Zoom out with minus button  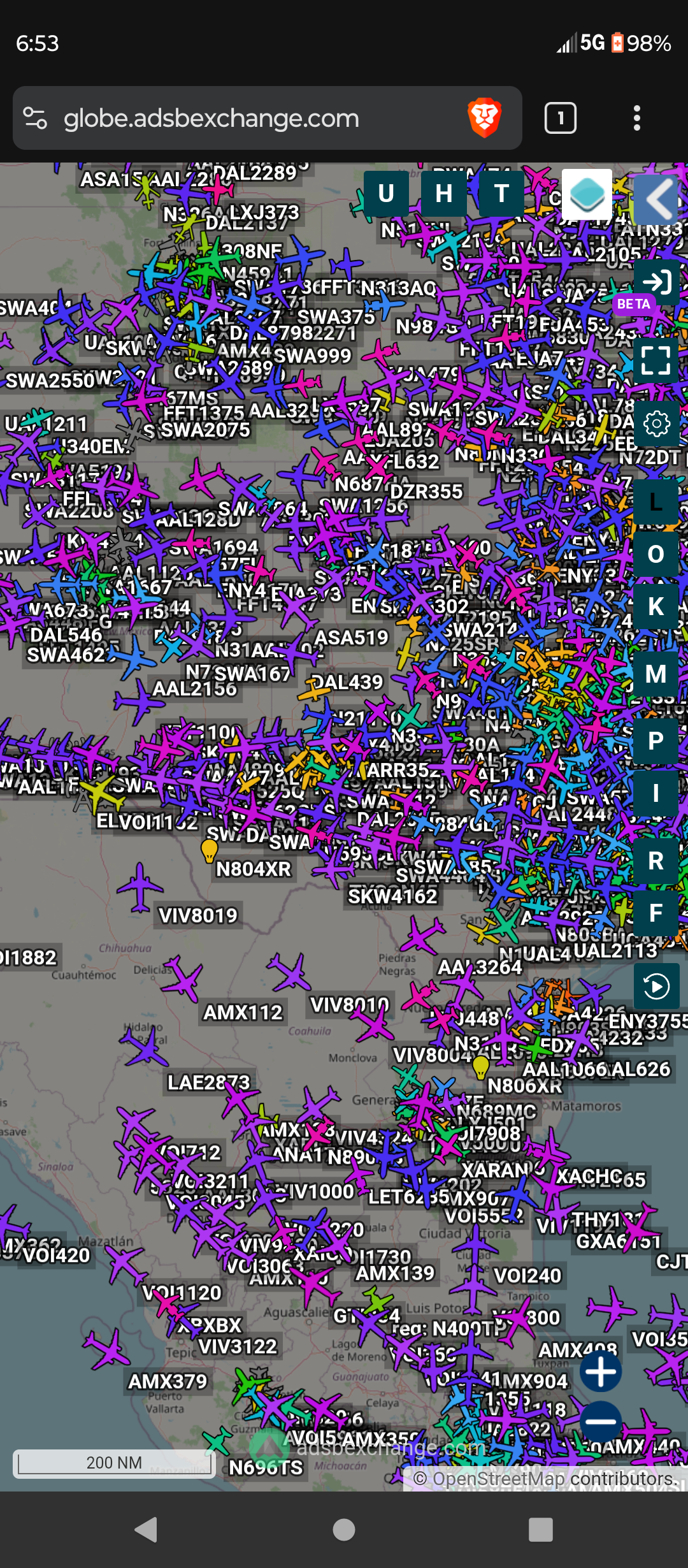601,1421
